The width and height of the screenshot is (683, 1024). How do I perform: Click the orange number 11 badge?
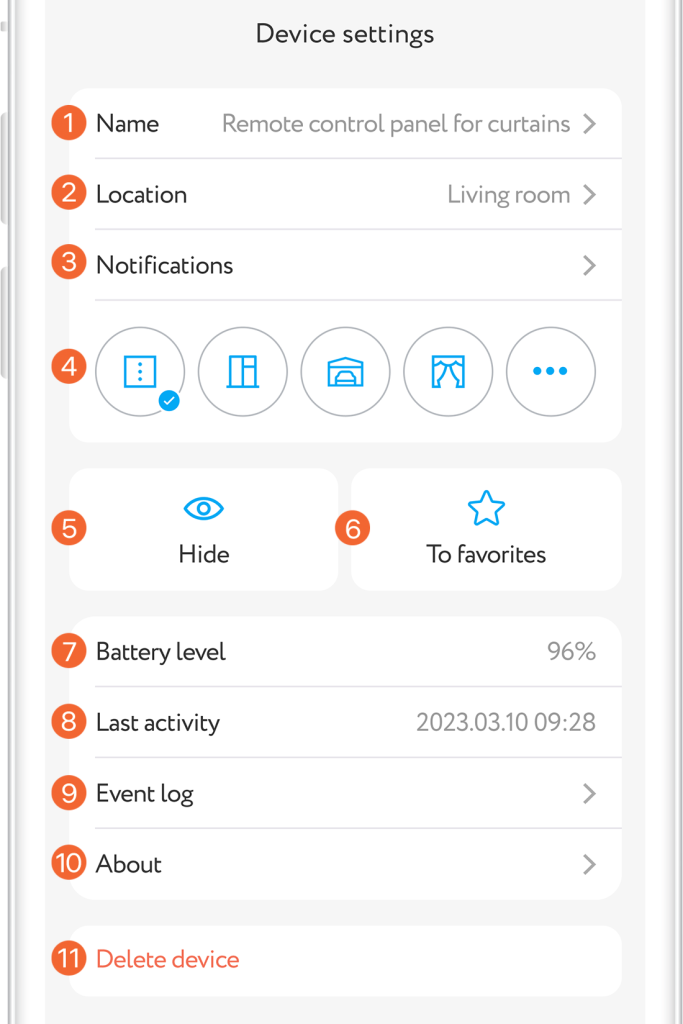(x=69, y=959)
